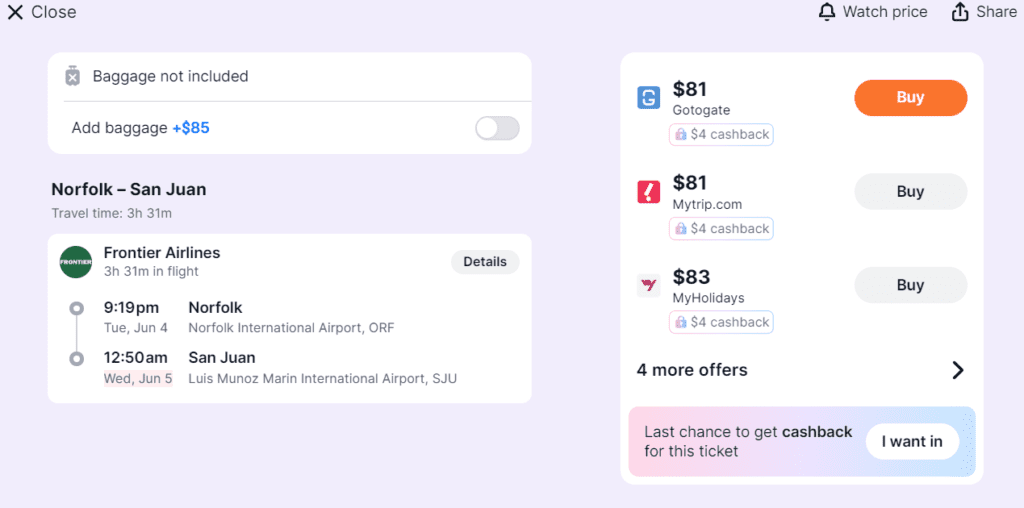Click the I want in button
Viewport: 1024px width, 508px height.
pyautogui.click(x=912, y=441)
